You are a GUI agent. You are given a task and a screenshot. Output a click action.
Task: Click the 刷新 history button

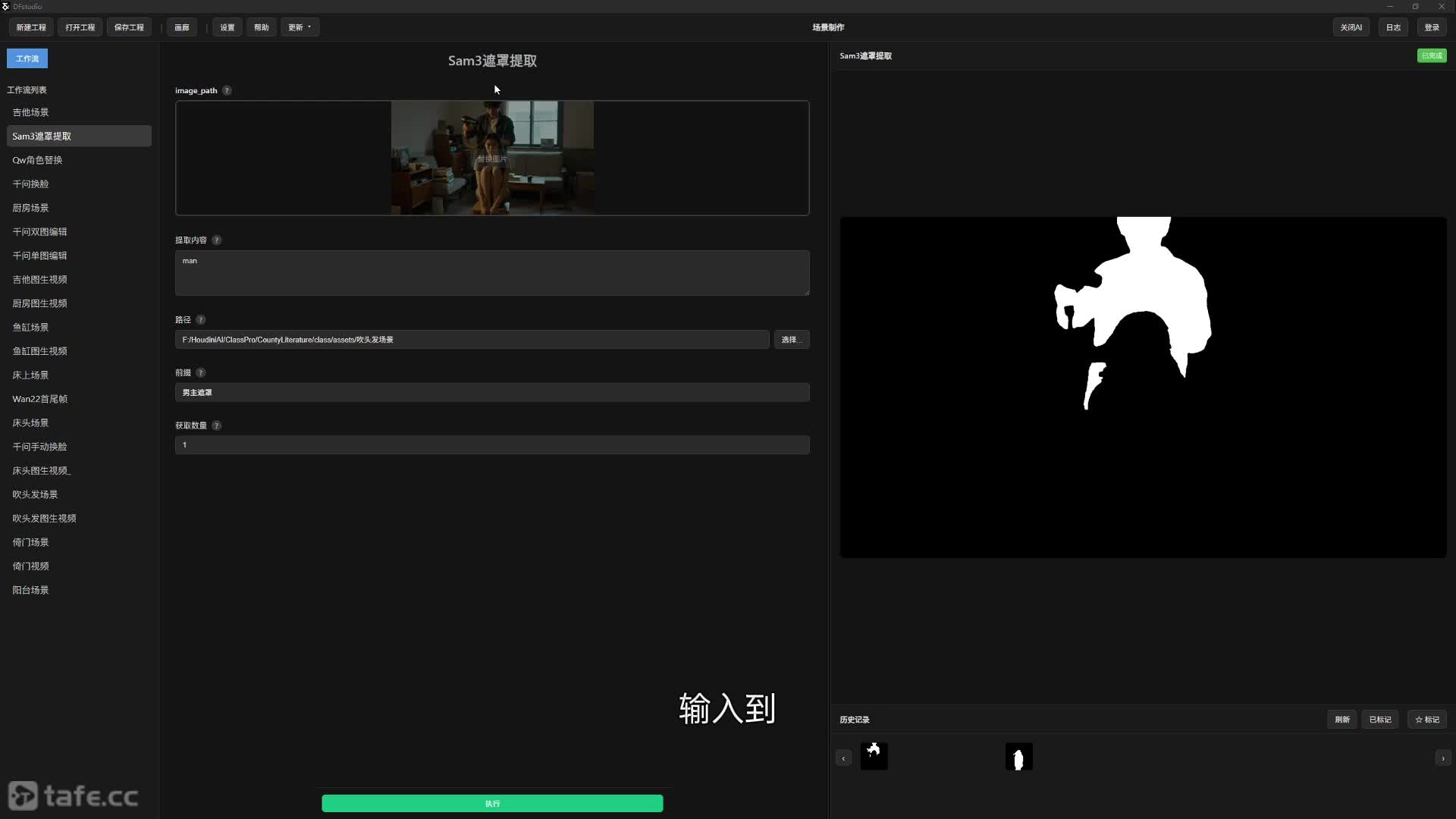click(1341, 720)
